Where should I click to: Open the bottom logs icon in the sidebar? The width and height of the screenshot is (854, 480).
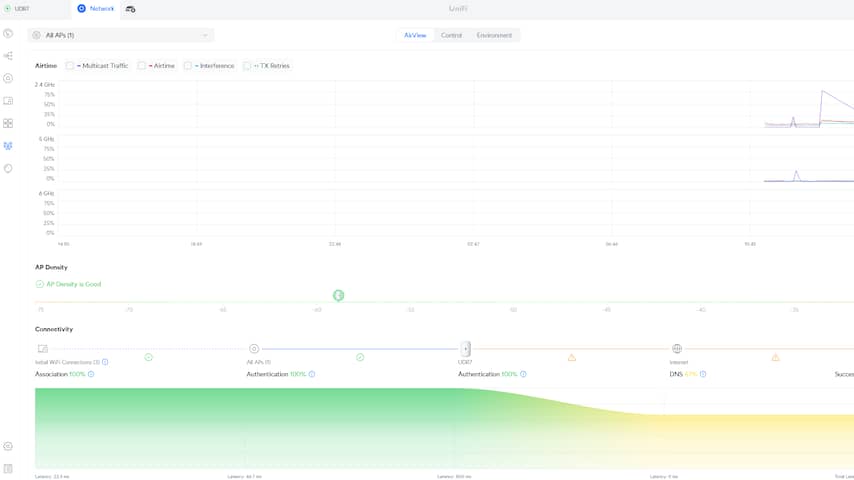point(8,469)
